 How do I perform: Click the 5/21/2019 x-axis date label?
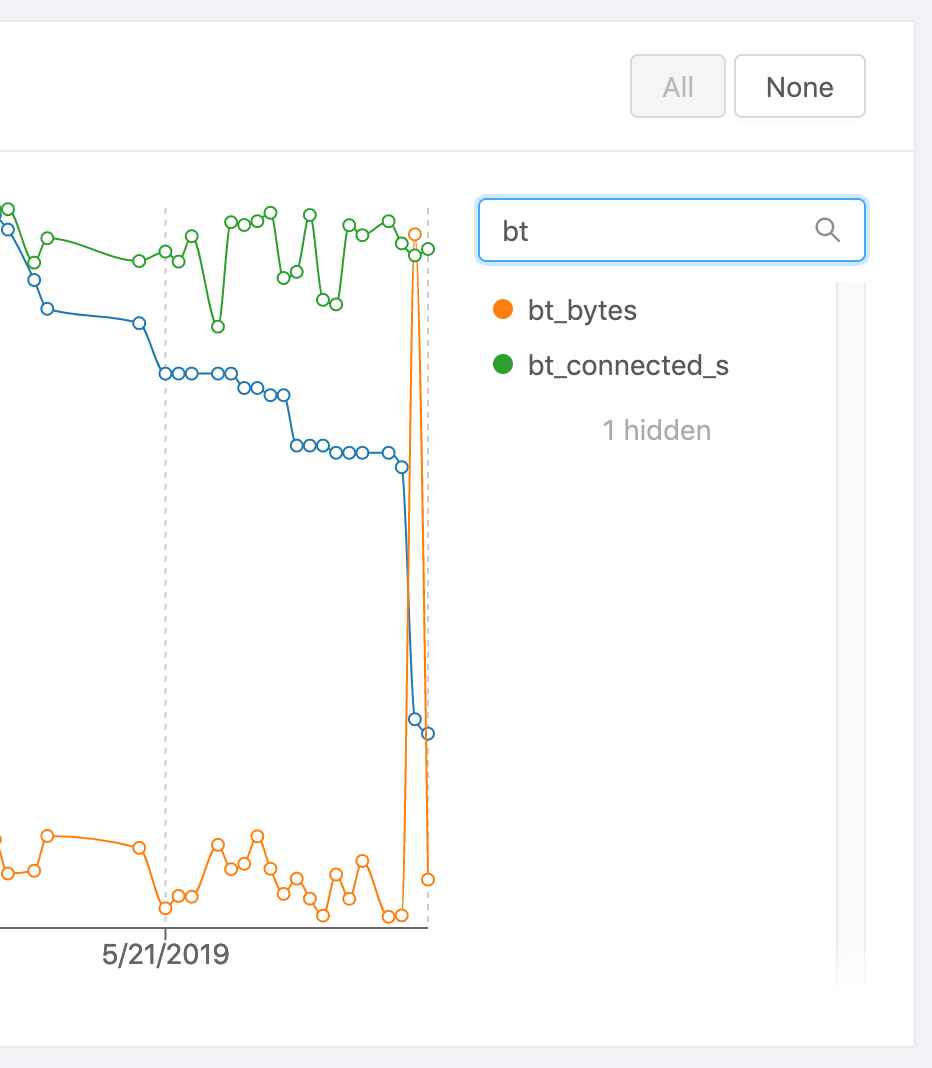pos(166,955)
